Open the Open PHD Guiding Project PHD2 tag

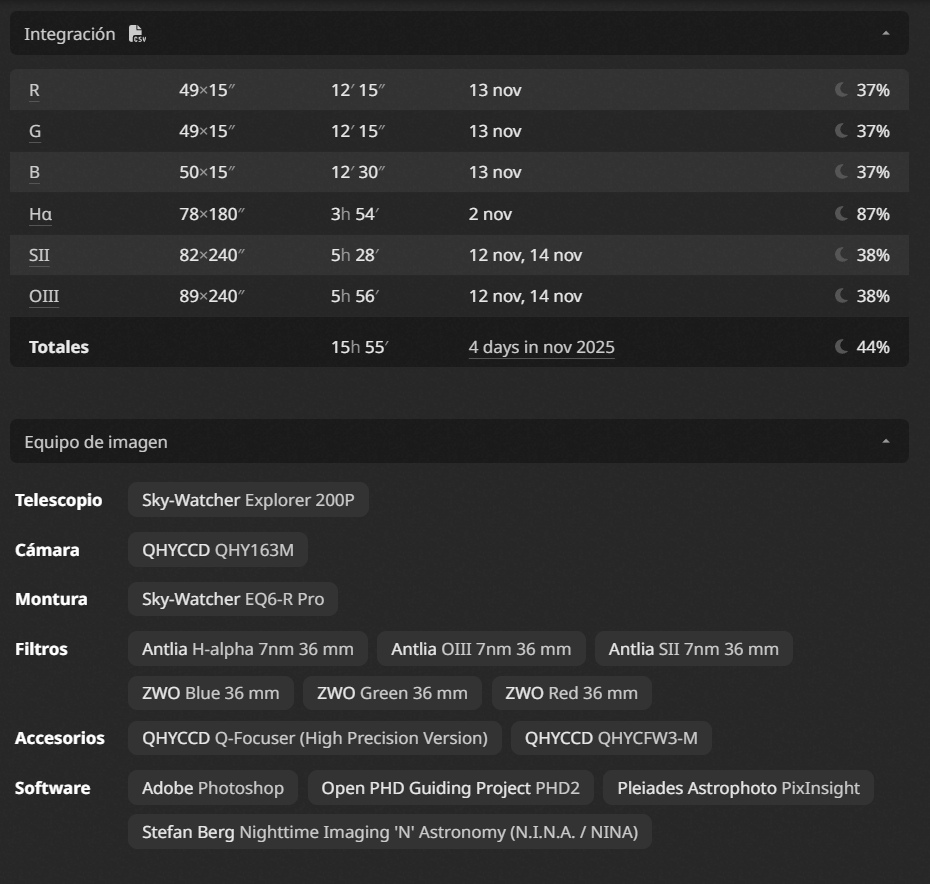[451, 787]
